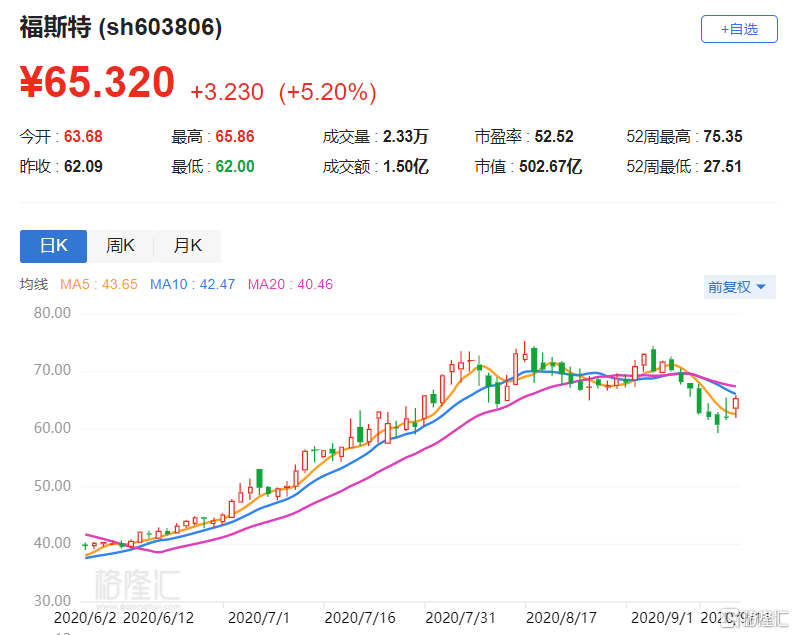Click the 50.00 y-axis label
Image resolution: width=795 pixels, height=635 pixels.
[52, 486]
